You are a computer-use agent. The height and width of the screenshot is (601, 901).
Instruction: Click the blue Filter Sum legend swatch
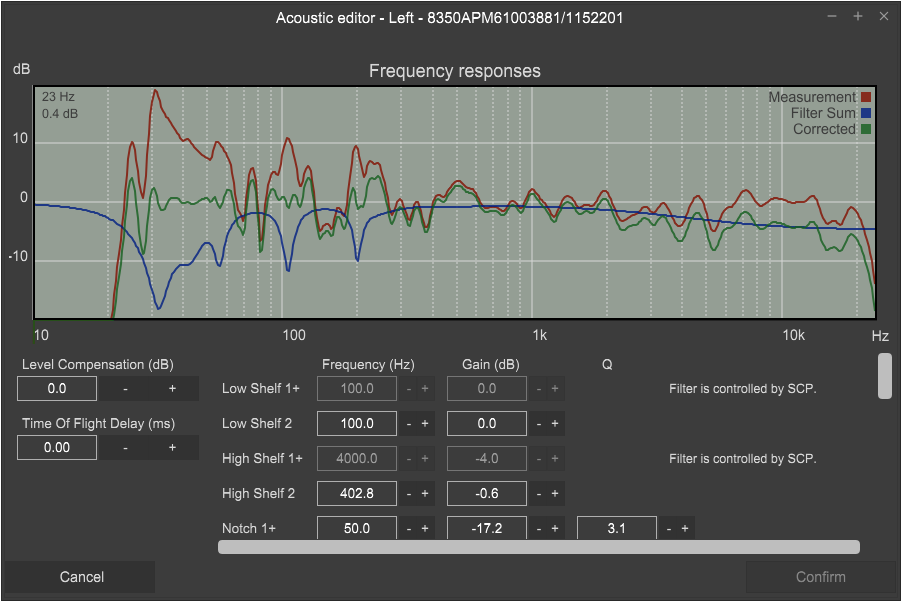[x=867, y=114]
